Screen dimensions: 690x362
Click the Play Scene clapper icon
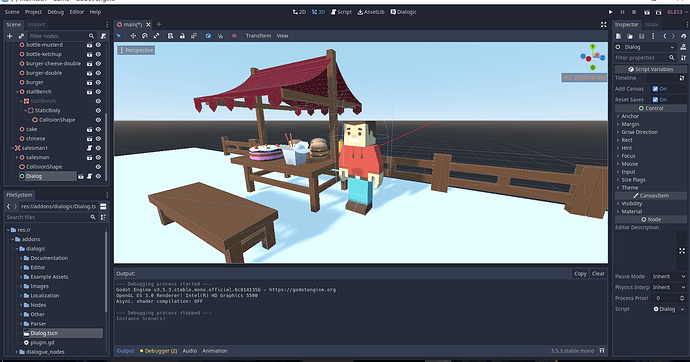(x=646, y=12)
